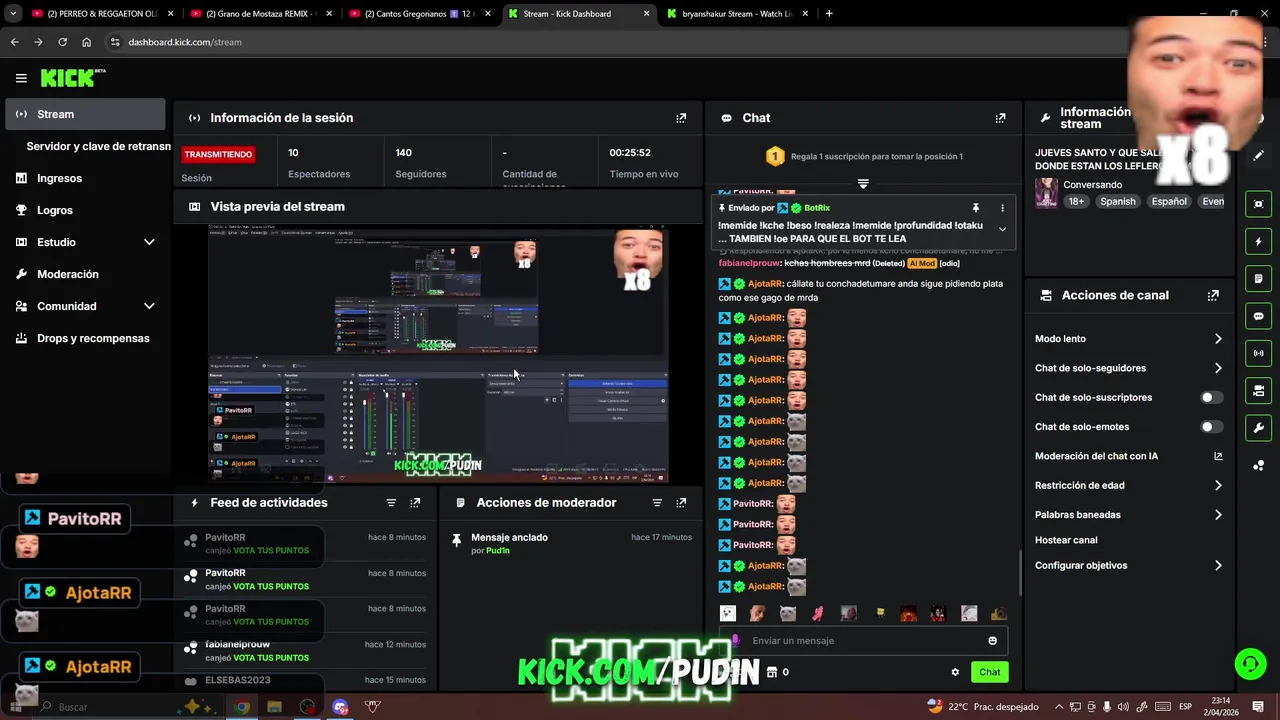This screenshot has width=1280, height=720.
Task: Filter the Acciones de moderador list
Action: coord(657,503)
